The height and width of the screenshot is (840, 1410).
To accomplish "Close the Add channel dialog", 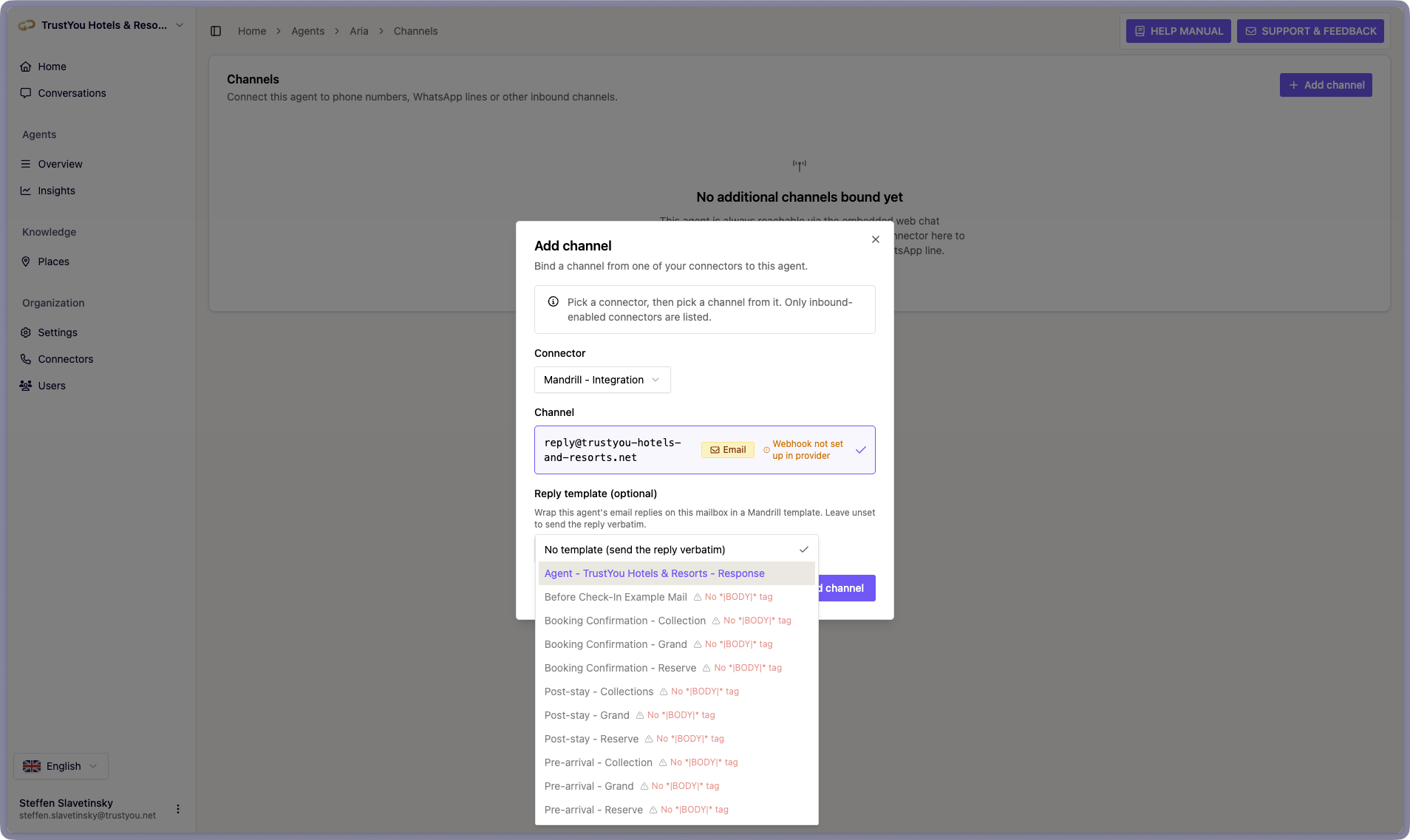I will click(x=876, y=239).
